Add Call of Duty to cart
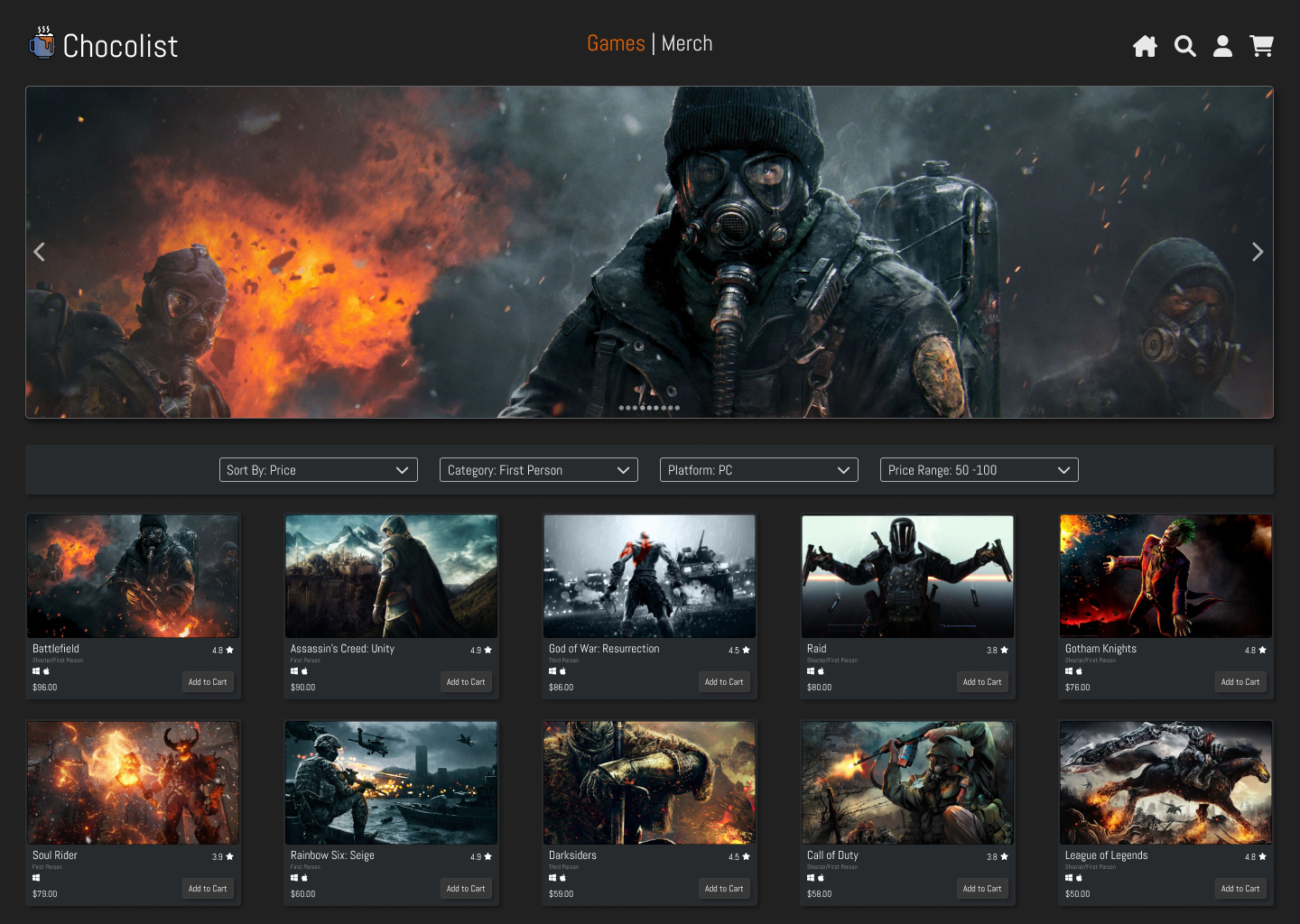1300x924 pixels. pos(982,889)
